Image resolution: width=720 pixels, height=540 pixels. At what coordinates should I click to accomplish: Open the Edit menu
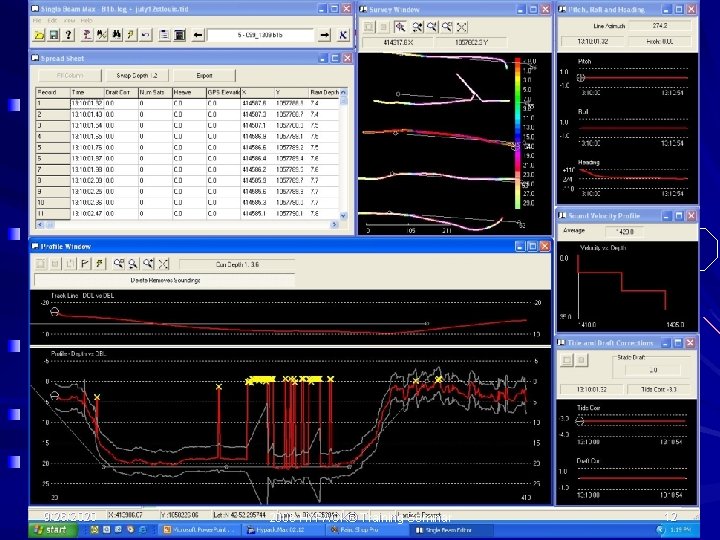[x=53, y=19]
